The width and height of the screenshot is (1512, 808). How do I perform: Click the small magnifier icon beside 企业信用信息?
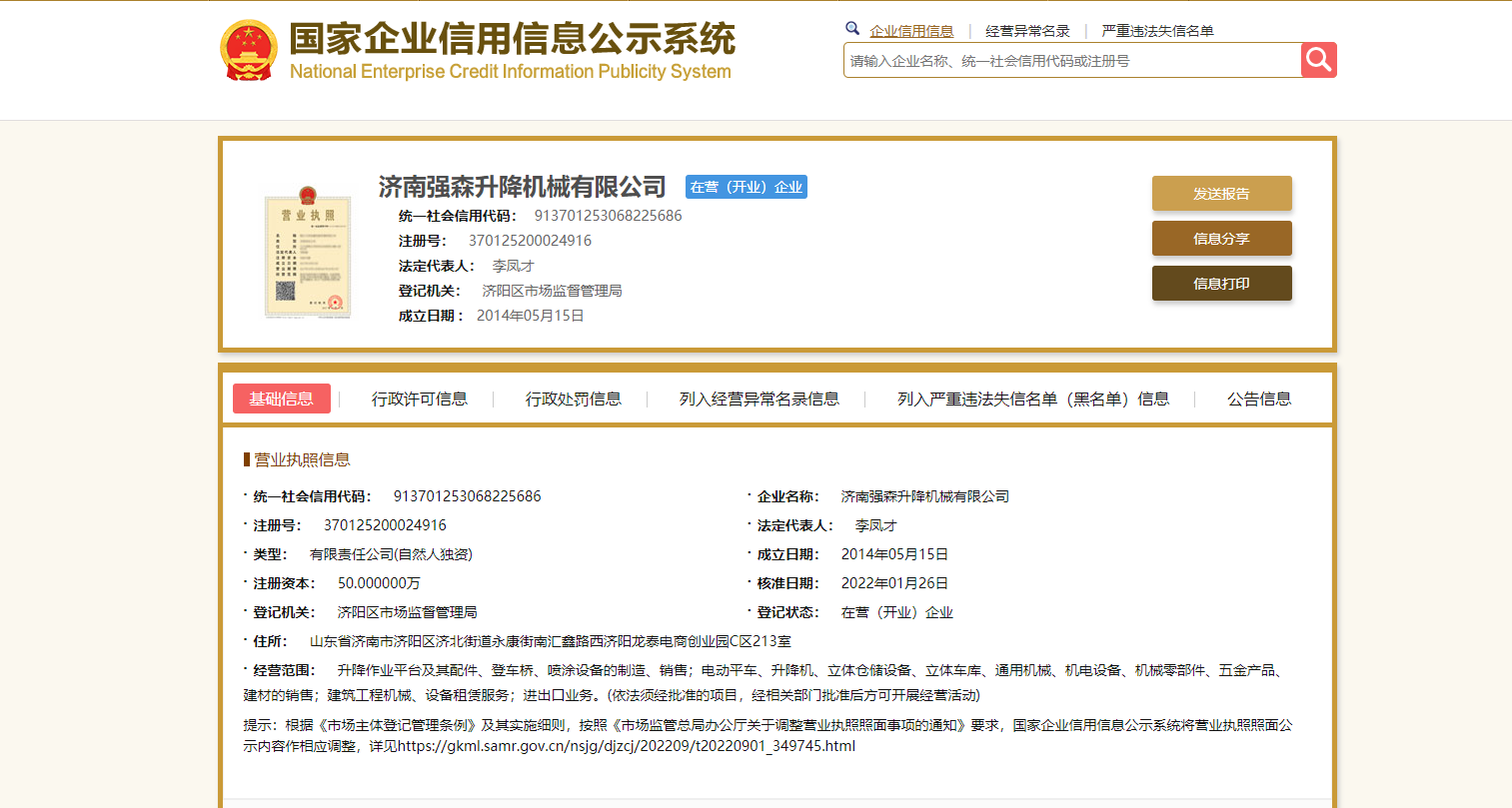pyautogui.click(x=852, y=29)
